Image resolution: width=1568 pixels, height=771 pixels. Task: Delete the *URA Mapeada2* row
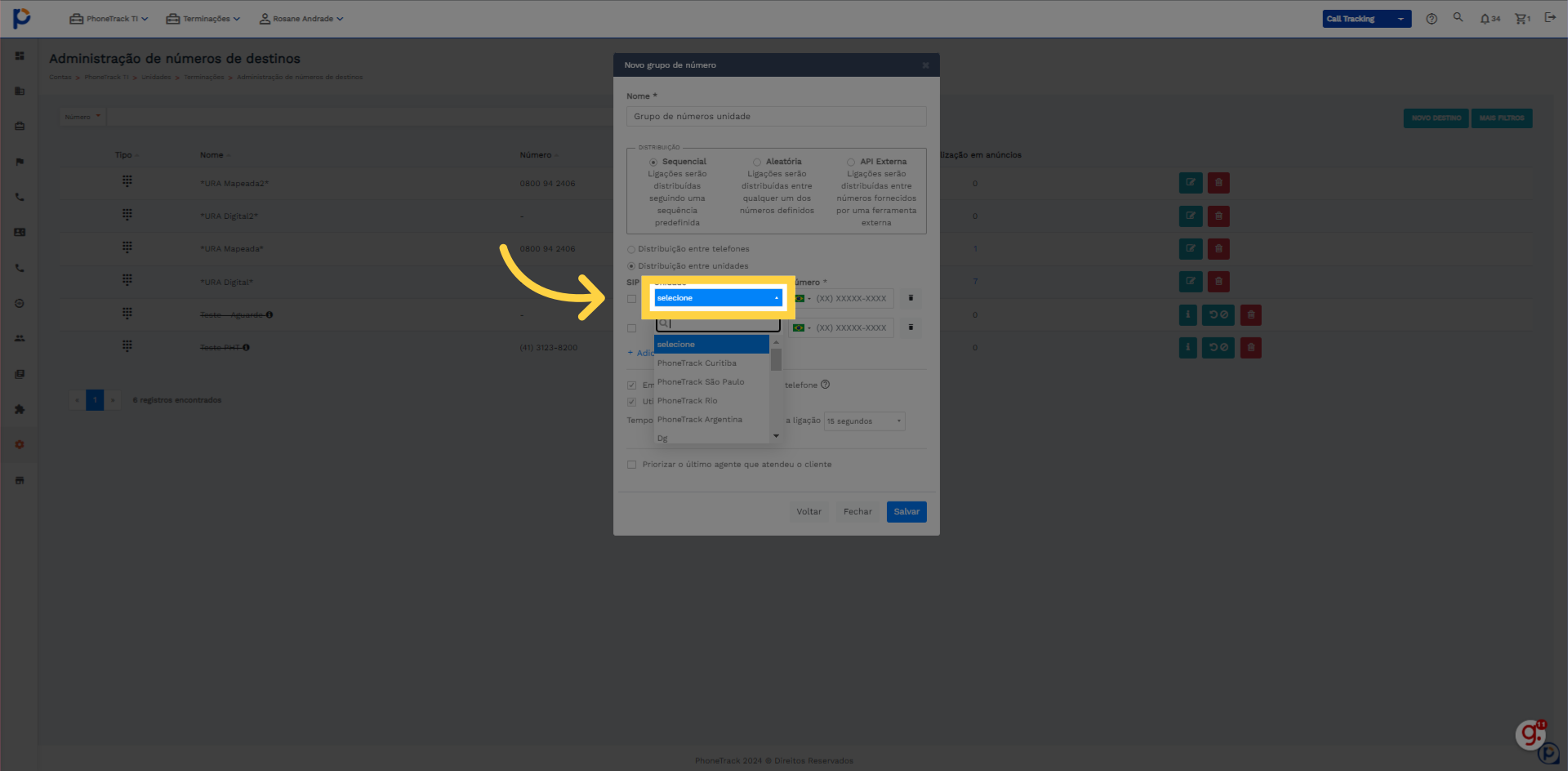1218,183
